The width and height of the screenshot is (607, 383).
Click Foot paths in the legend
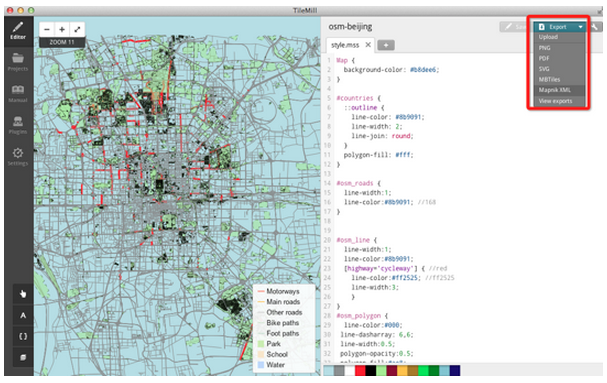(x=283, y=333)
